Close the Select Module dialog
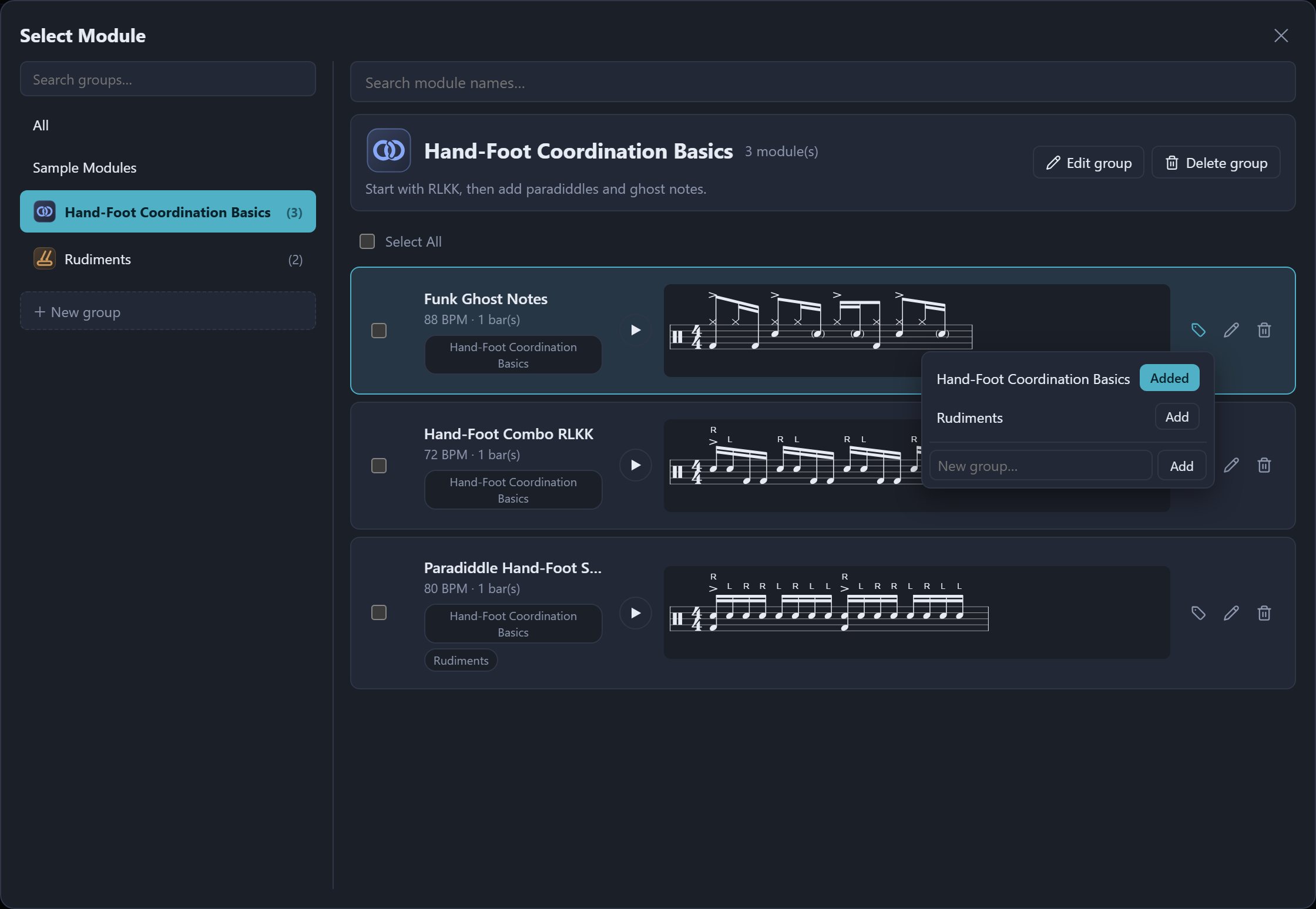1316x909 pixels. coord(1281,36)
